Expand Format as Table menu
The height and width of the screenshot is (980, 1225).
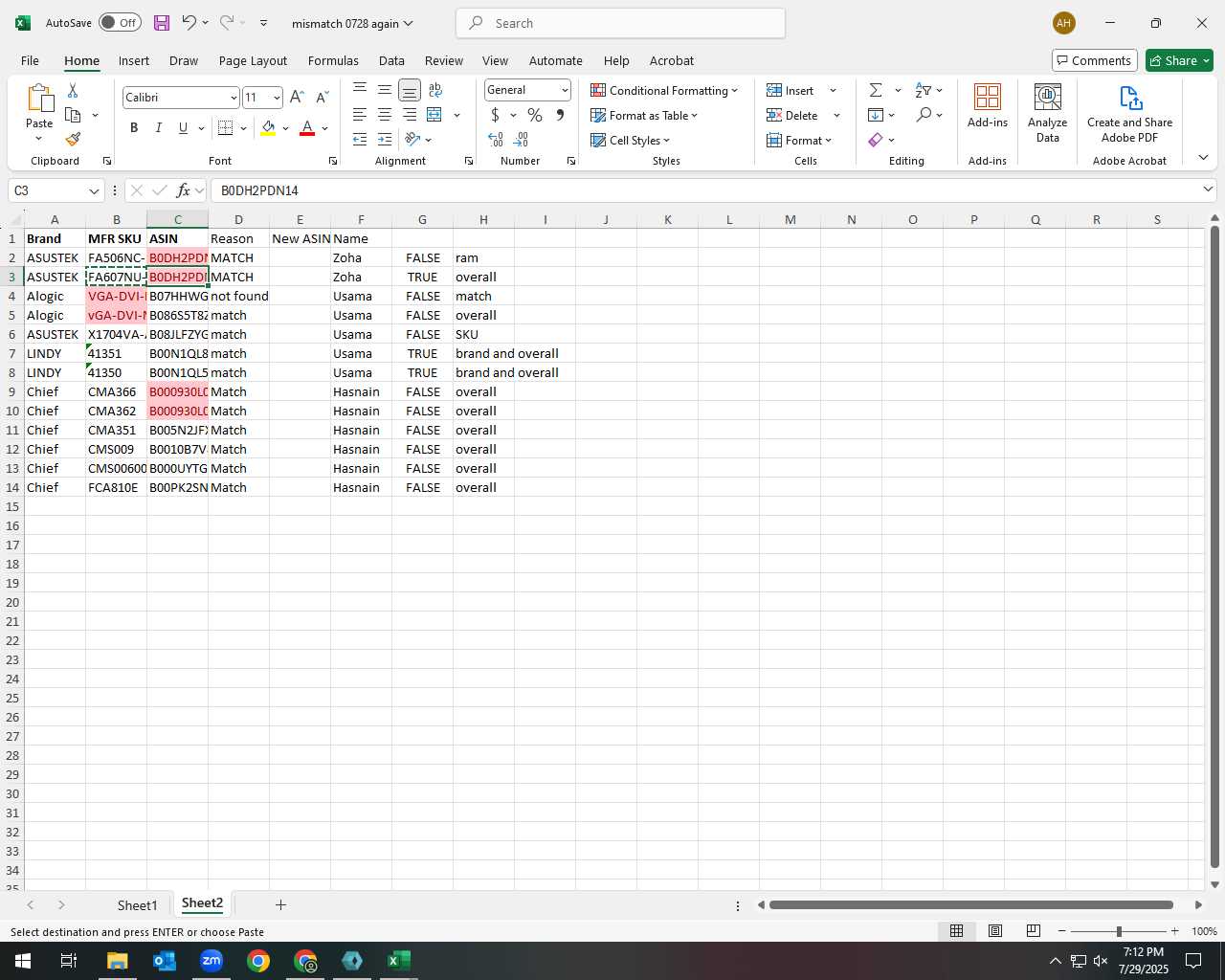pos(644,115)
